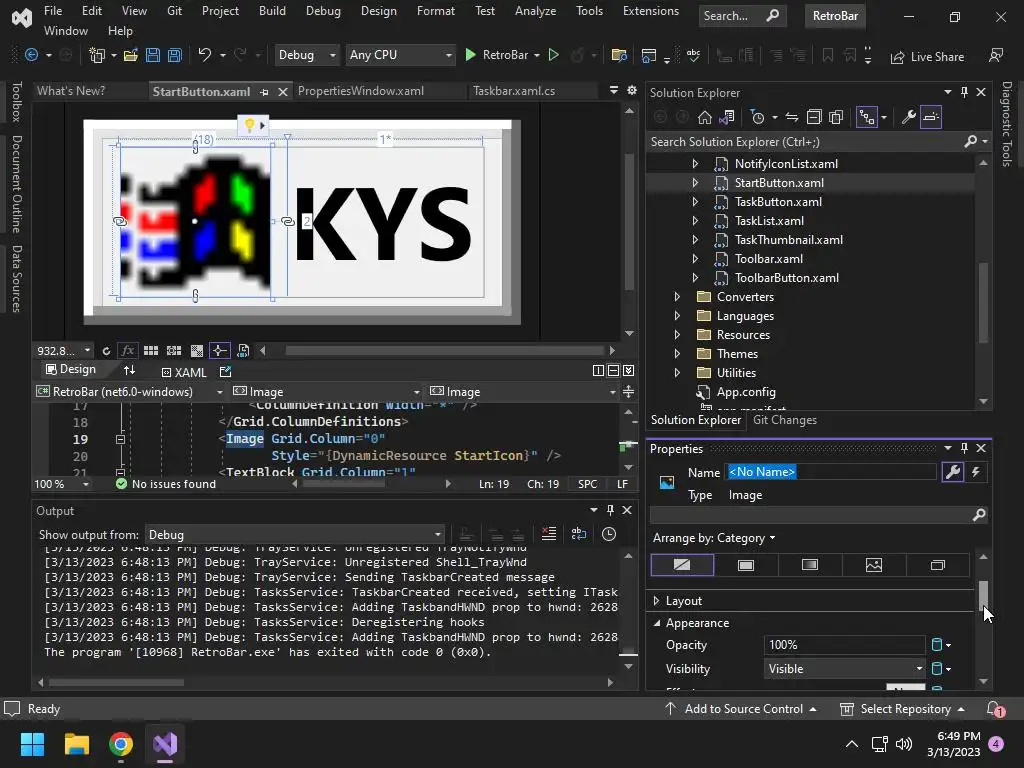Click the Save All toolbar icon

pos(175,56)
